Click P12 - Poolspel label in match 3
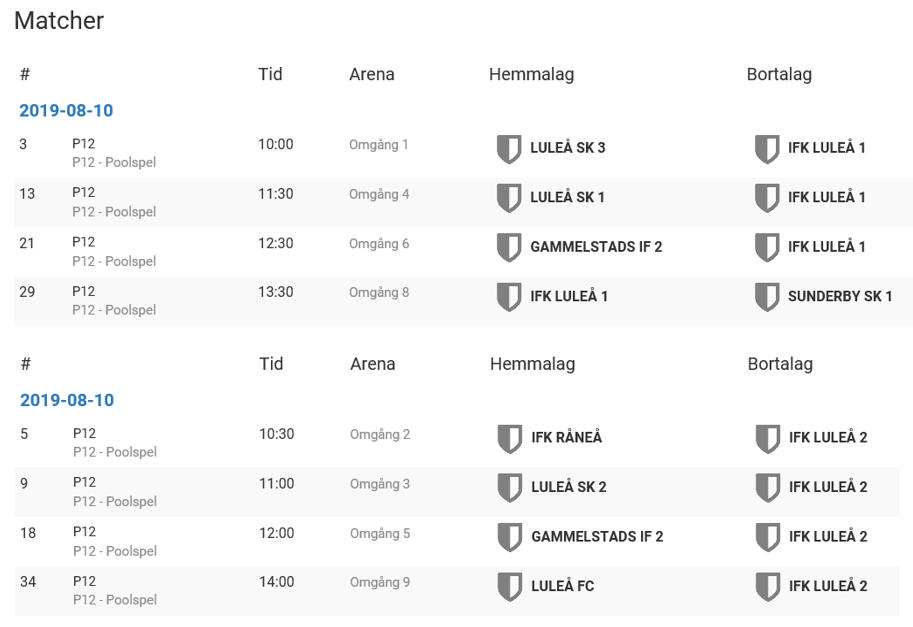 coord(114,162)
